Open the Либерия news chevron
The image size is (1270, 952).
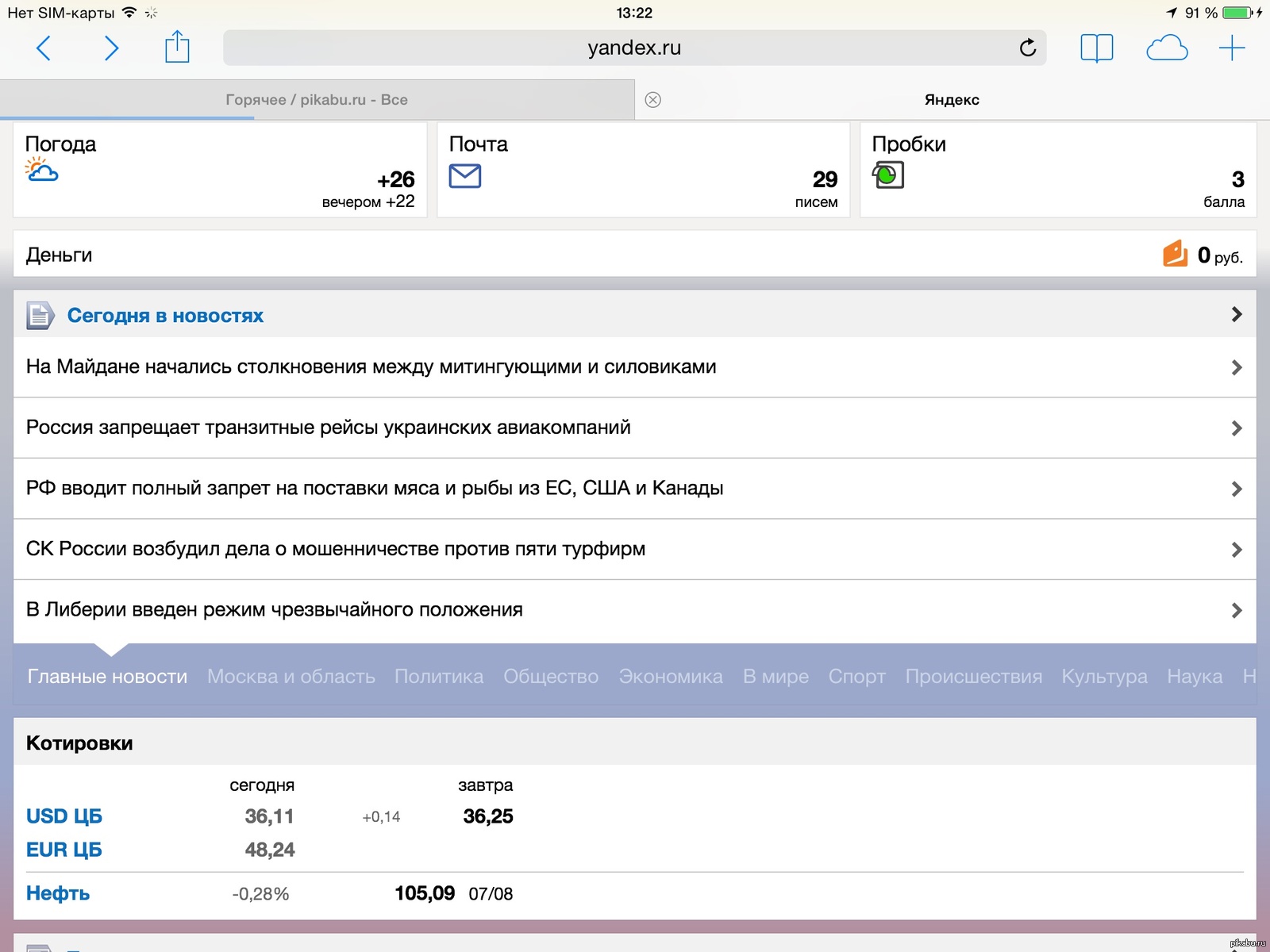pos(1236,610)
